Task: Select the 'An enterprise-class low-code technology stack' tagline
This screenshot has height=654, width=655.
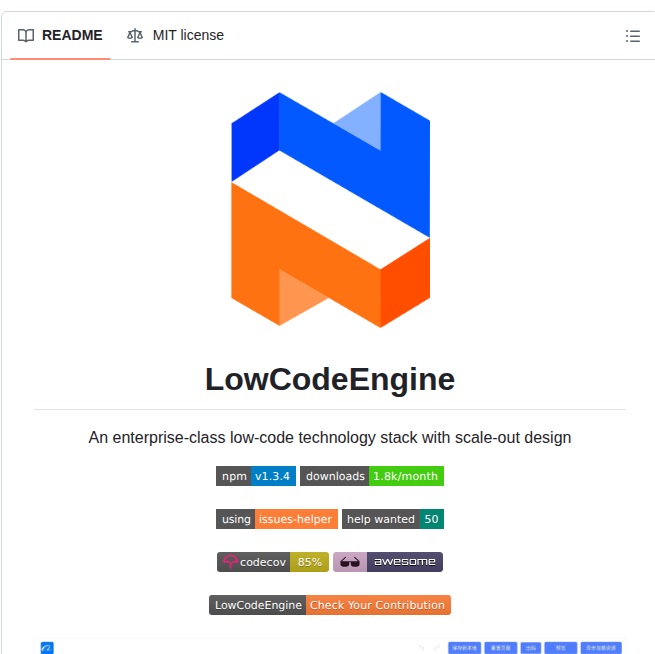Action: (x=330, y=438)
